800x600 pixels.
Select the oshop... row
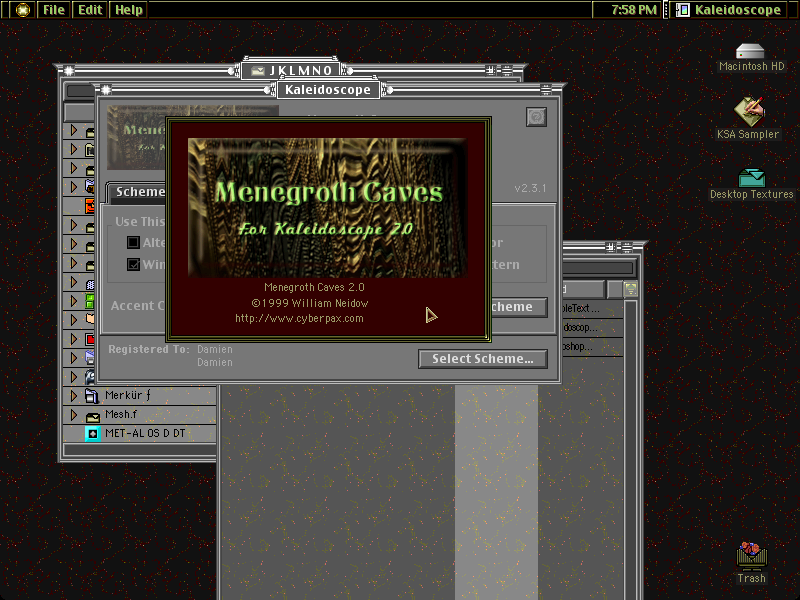(x=592, y=347)
